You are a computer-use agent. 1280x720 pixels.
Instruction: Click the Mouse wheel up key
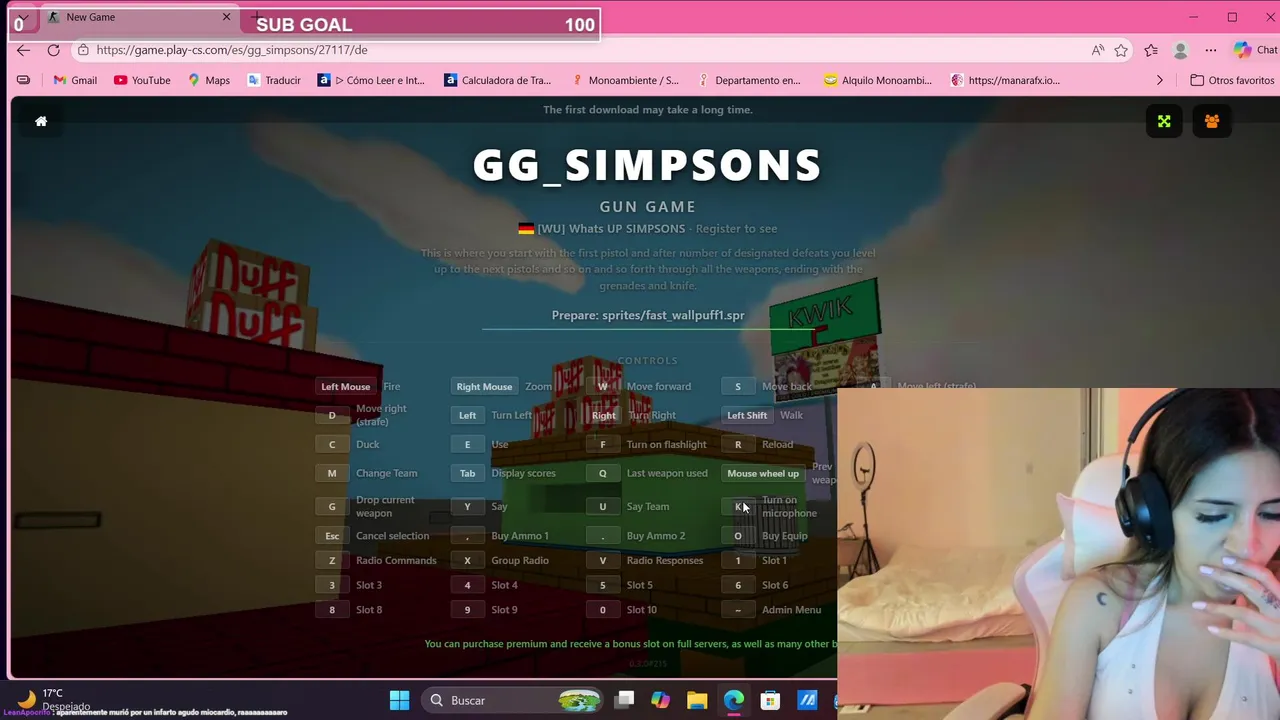tap(763, 474)
